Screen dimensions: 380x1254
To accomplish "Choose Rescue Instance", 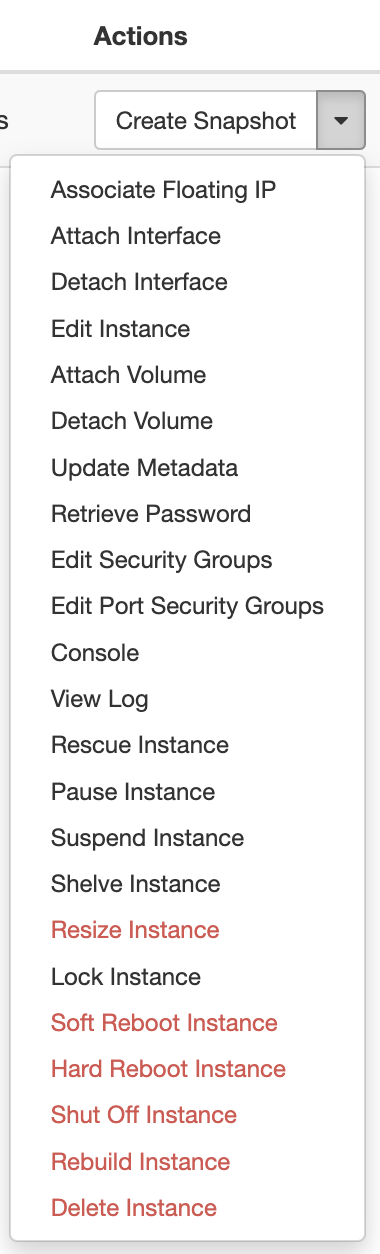I will click(x=140, y=745).
